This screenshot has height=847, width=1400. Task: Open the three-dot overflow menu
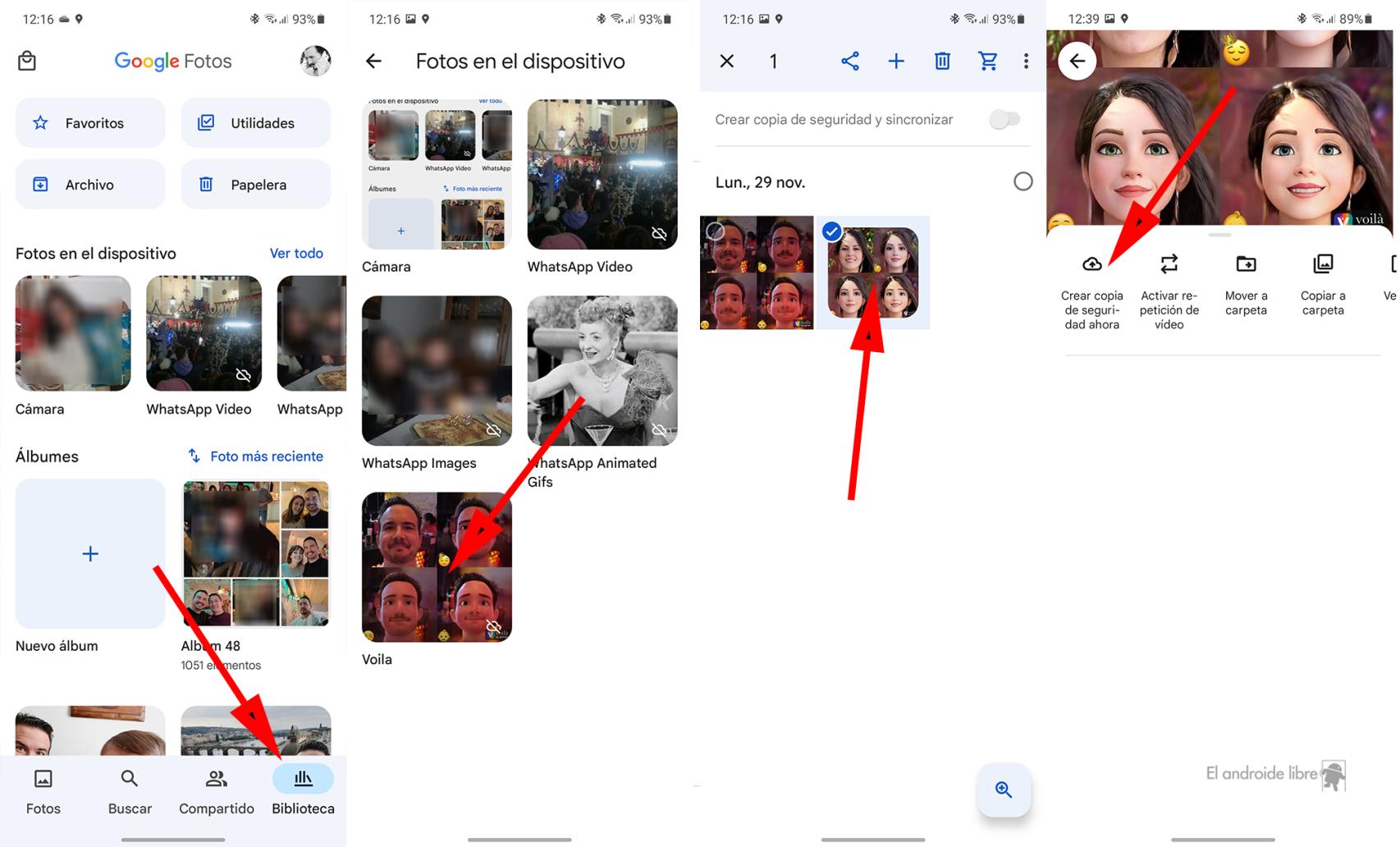click(1026, 61)
